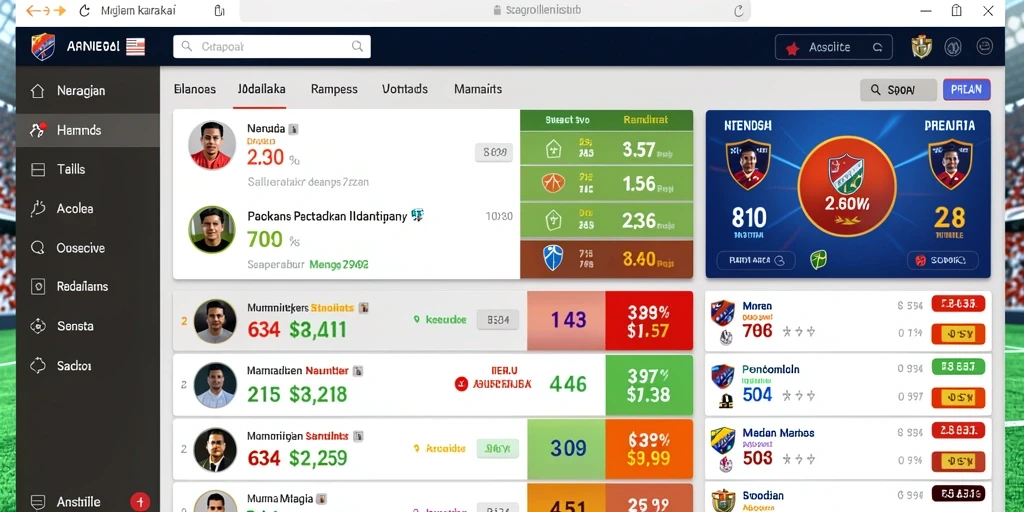Viewport: 1024px width, 512px height.
Task: Click the green shield icon below center badge
Action: pyautogui.click(x=818, y=260)
